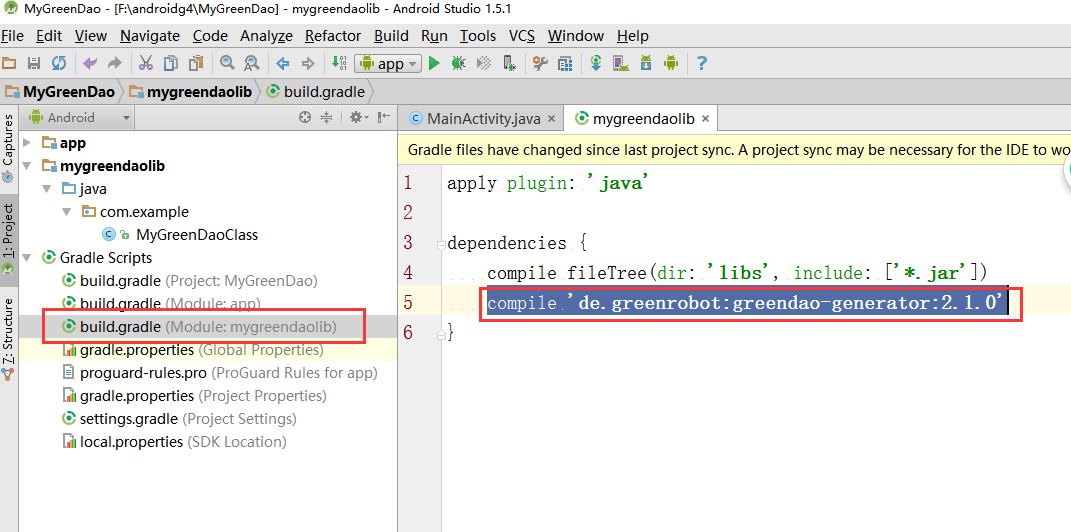Image resolution: width=1071 pixels, height=532 pixels.
Task: Select MyGreenDaoClass in the project tree
Action: point(197,235)
